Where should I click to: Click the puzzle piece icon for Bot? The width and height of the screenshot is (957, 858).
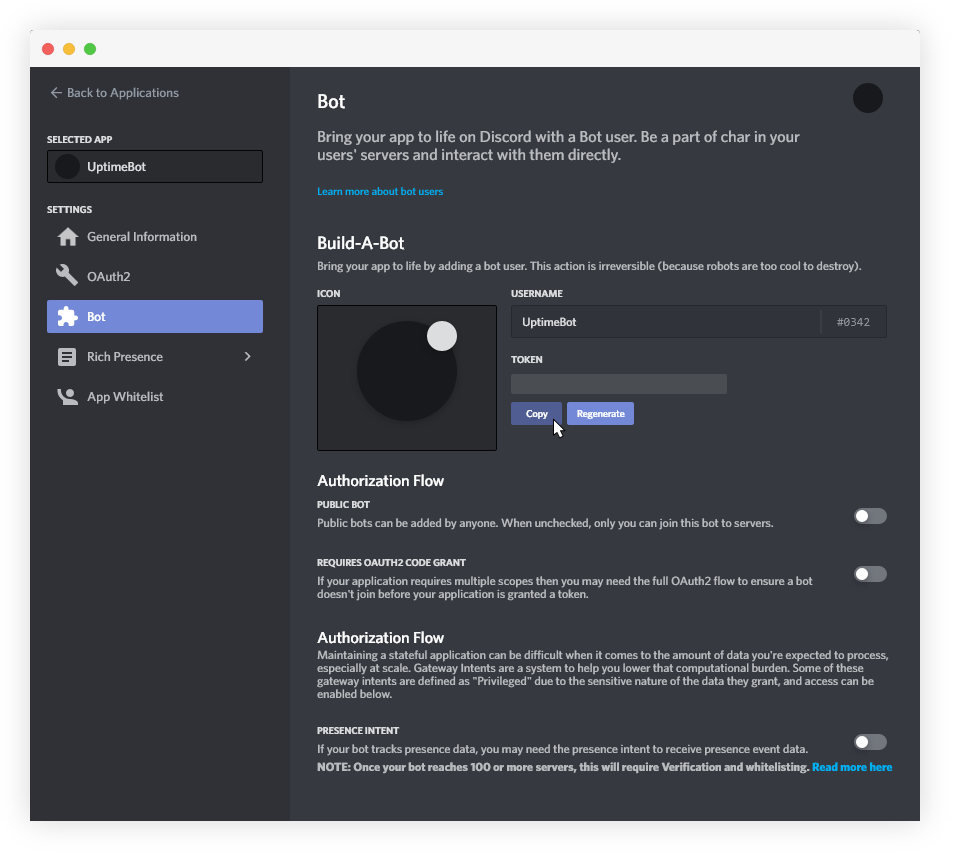coord(67,317)
